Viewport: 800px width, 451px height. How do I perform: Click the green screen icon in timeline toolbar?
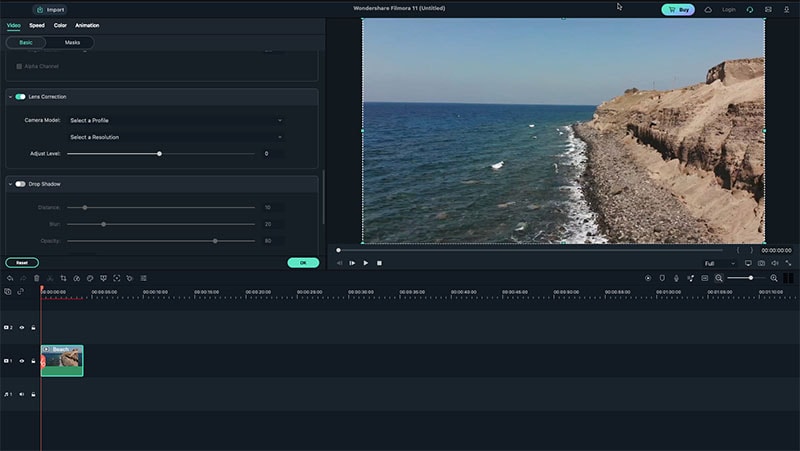[x=103, y=278]
